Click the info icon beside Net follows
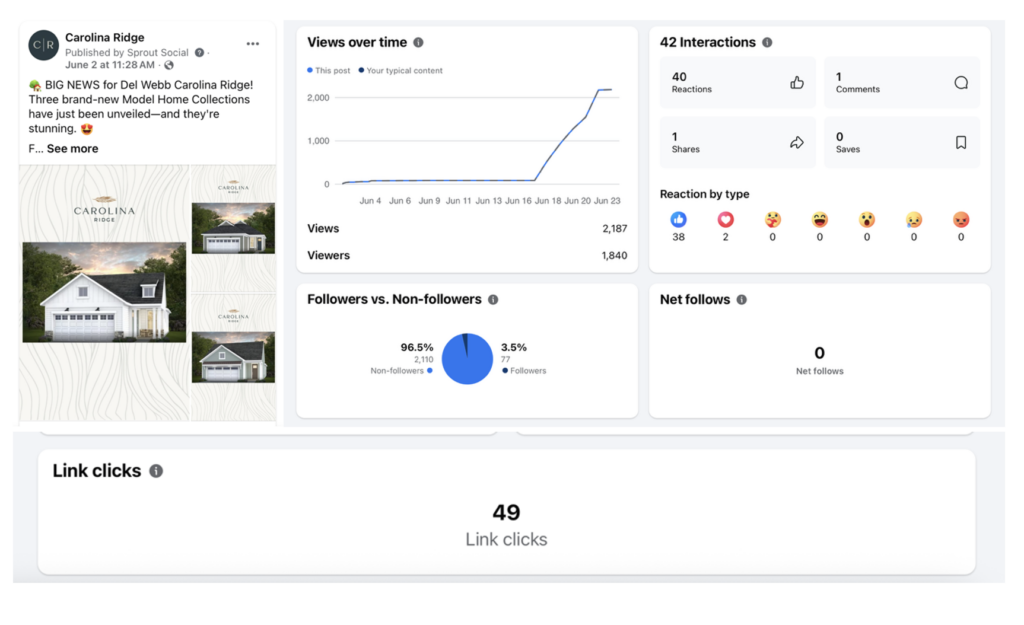Viewport: 1024px width, 625px height. point(742,300)
